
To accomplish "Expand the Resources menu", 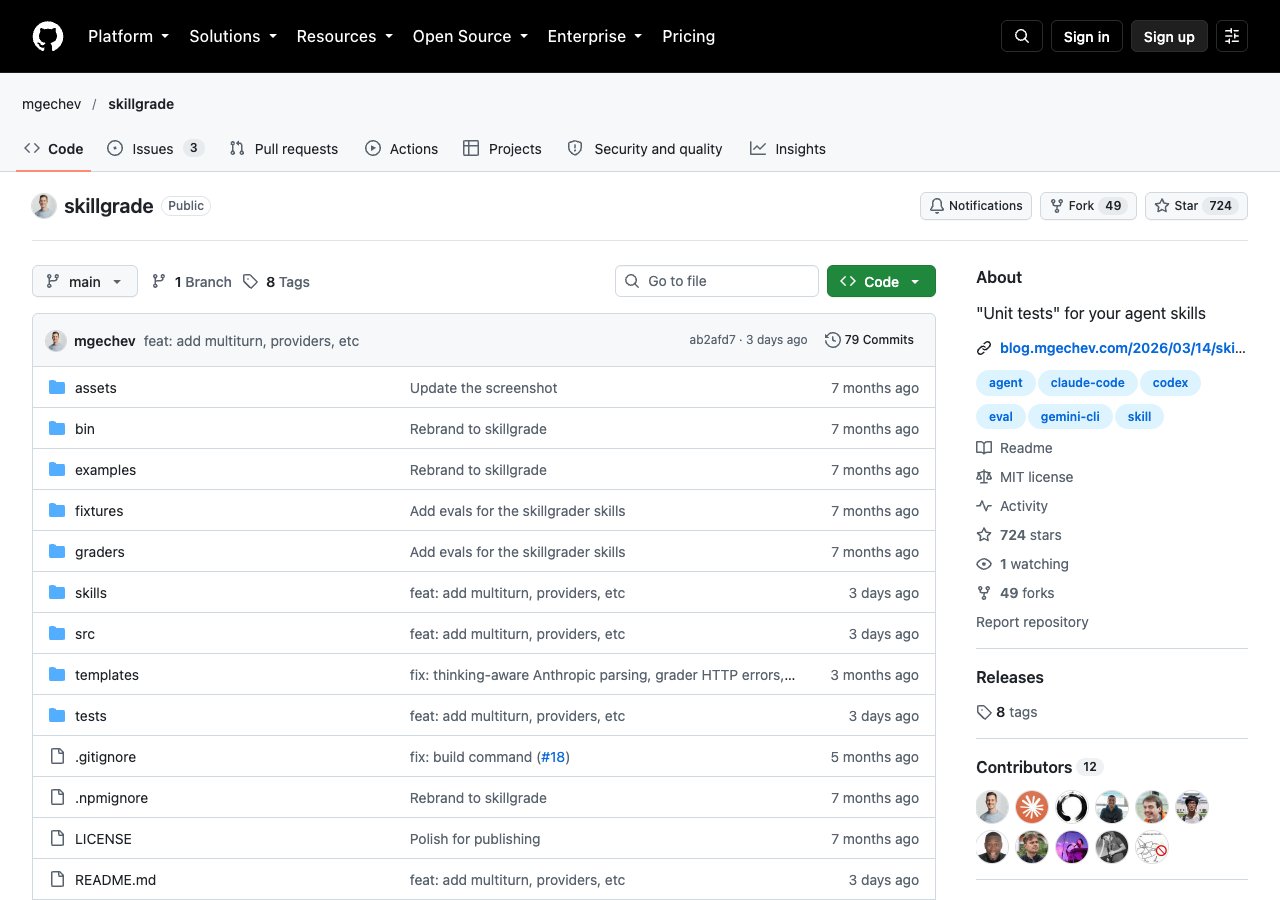I will [344, 36].
